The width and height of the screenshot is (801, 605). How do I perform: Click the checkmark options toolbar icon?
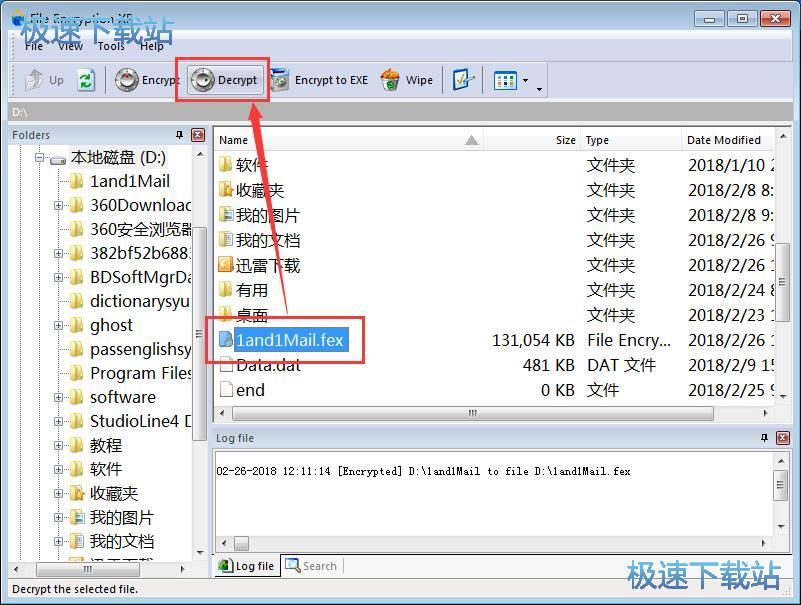coord(462,80)
